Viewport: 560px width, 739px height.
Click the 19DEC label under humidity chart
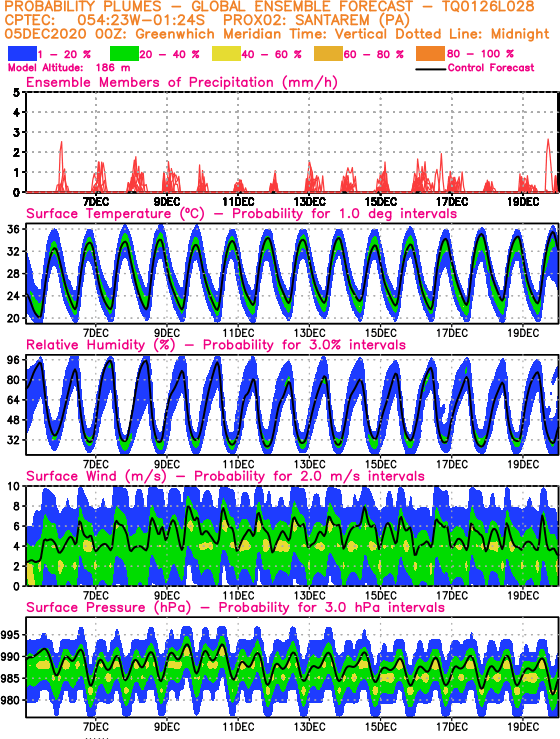pyautogui.click(x=523, y=464)
